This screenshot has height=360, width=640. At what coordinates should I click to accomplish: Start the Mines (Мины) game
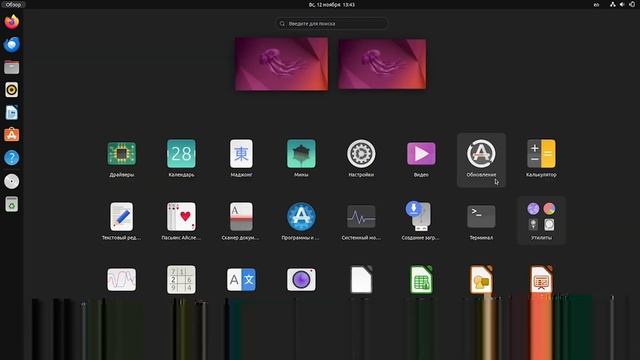tap(301, 154)
